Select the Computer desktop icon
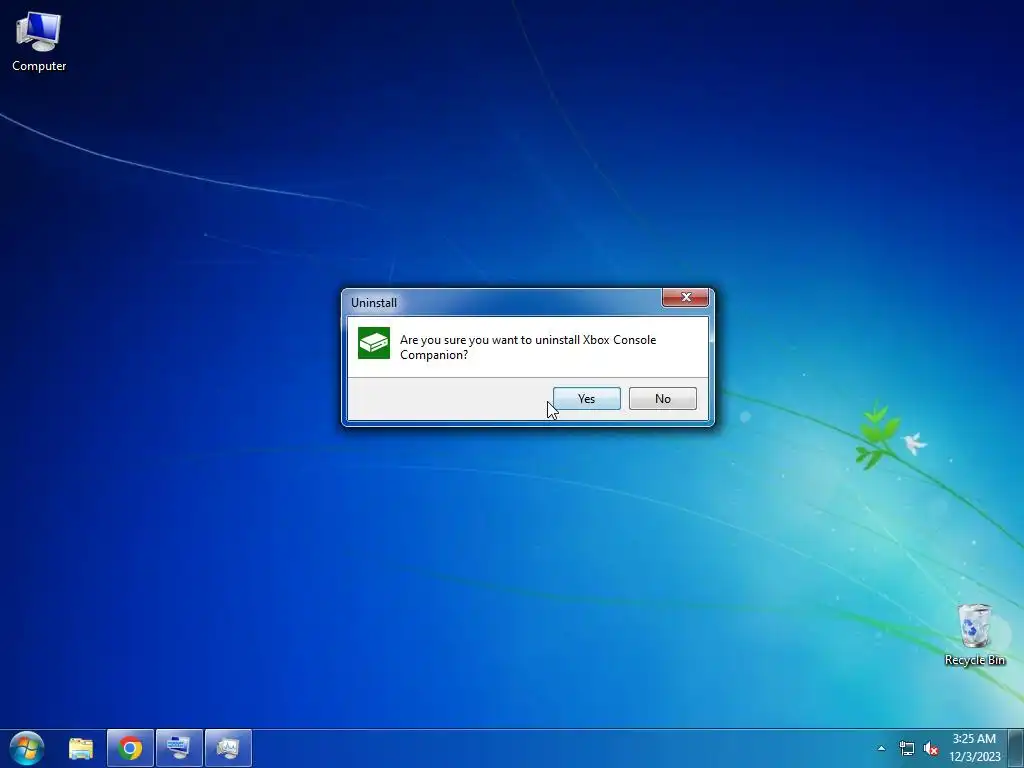1024x768 pixels. [39, 40]
